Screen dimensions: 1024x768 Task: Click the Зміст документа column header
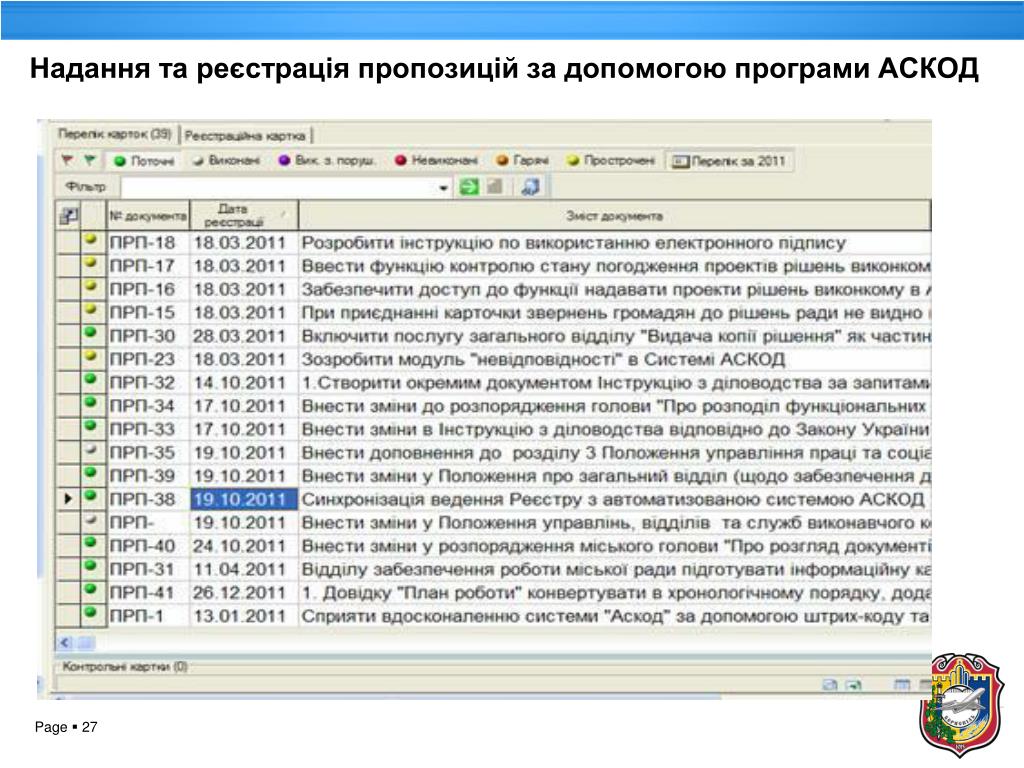coord(615,216)
